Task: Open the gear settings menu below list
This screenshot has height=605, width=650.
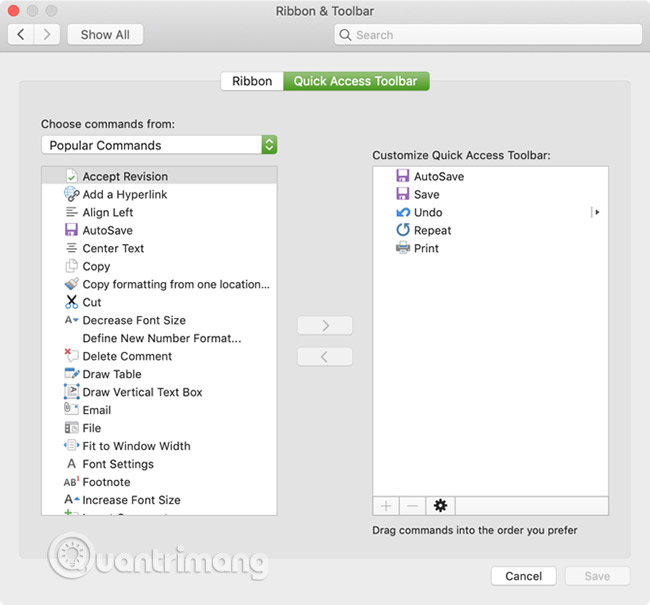Action: (440, 506)
